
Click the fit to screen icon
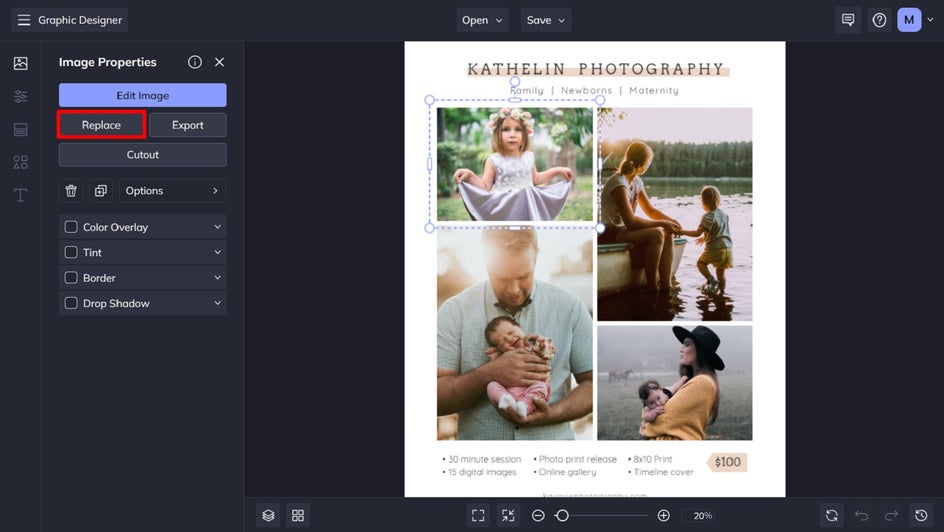pos(478,515)
